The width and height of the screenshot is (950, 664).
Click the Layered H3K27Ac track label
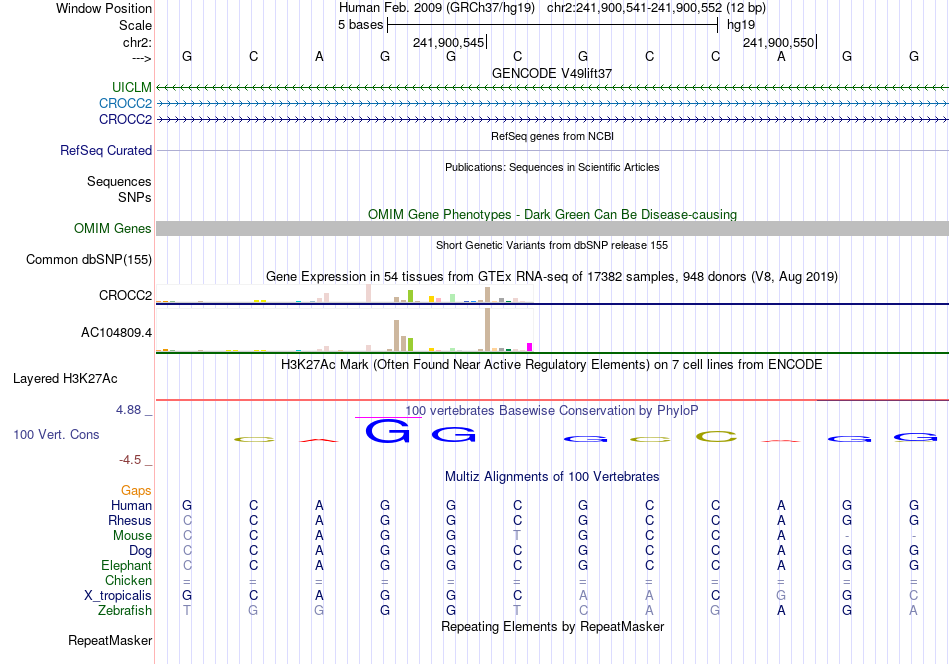click(65, 379)
